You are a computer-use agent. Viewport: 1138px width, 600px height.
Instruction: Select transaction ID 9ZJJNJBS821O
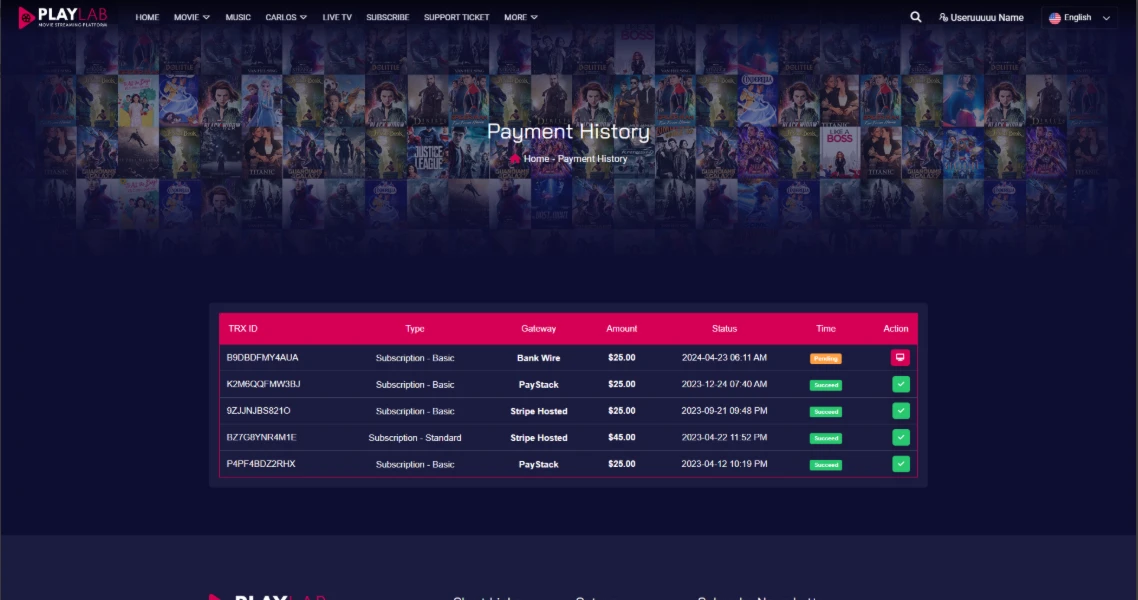[x=258, y=411]
